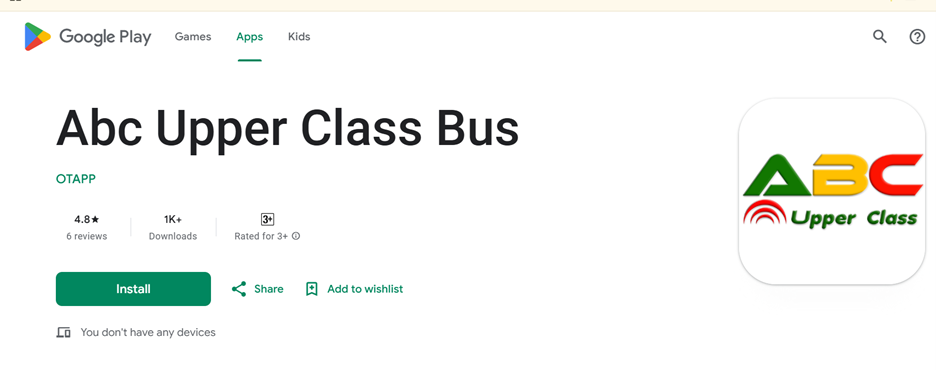This screenshot has width=936, height=370.
Task: Open the search magnifier icon
Action: tap(880, 37)
